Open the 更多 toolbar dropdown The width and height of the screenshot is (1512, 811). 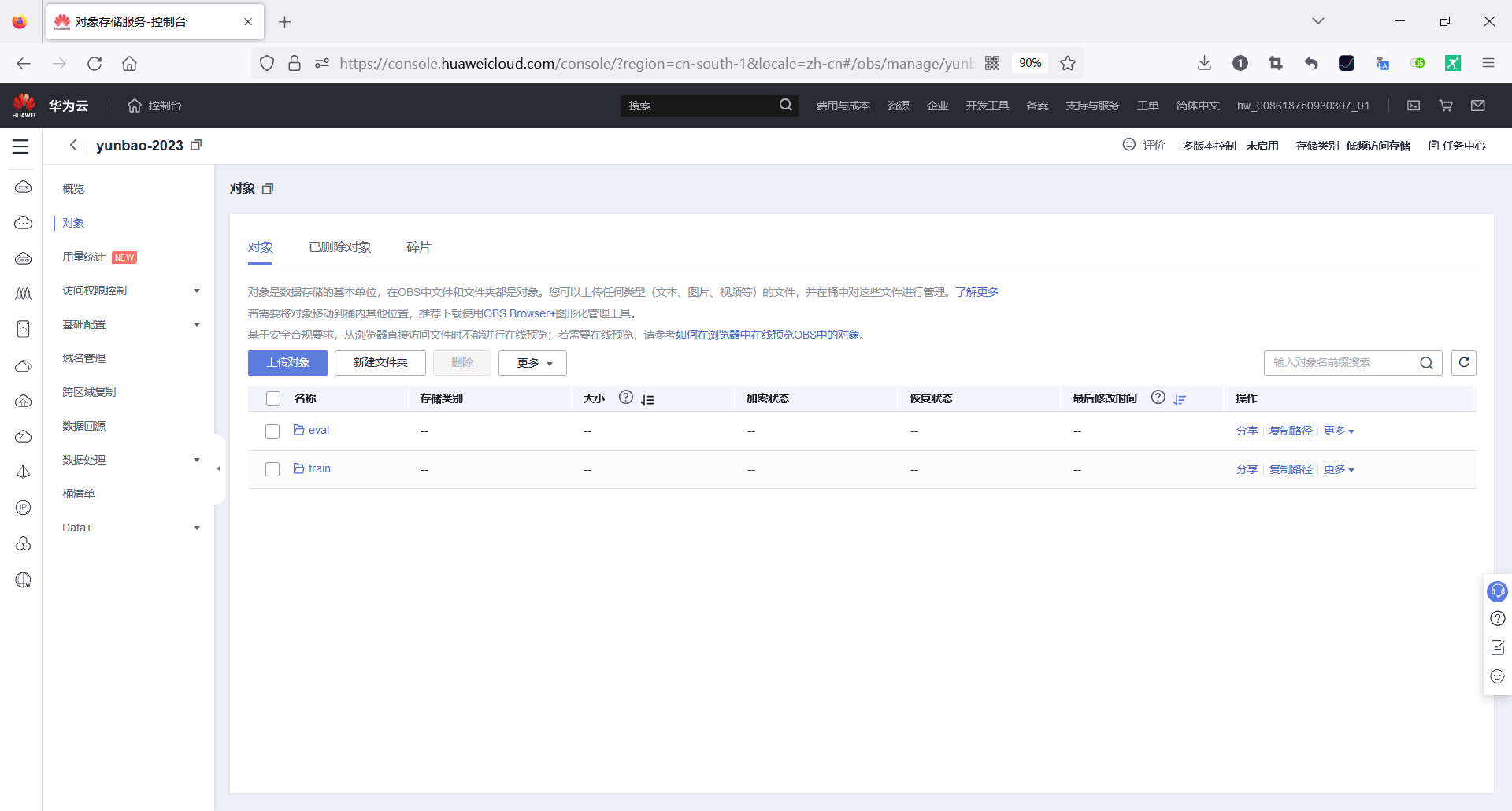pyautogui.click(x=532, y=363)
